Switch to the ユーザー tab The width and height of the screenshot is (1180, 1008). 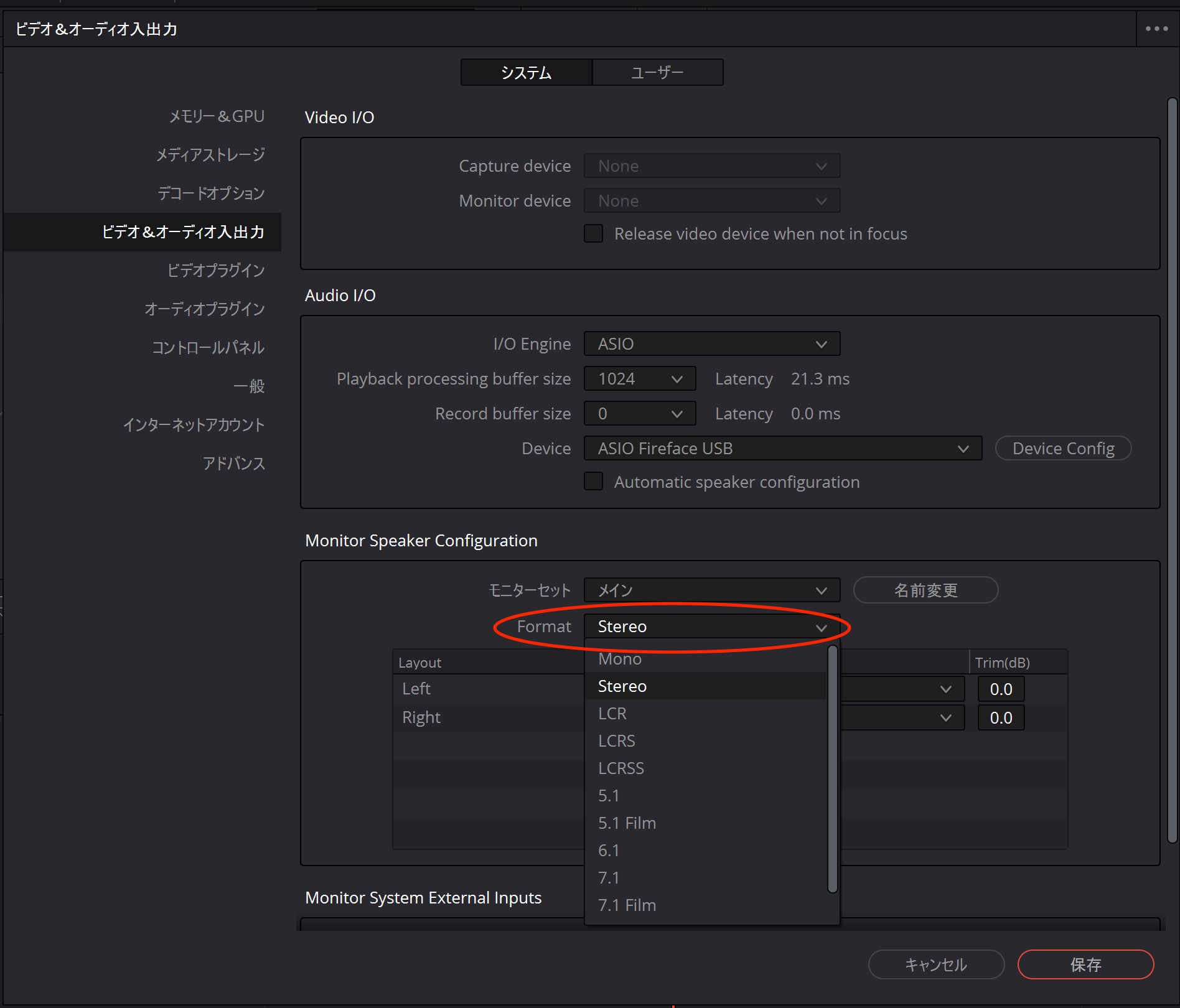657,73
